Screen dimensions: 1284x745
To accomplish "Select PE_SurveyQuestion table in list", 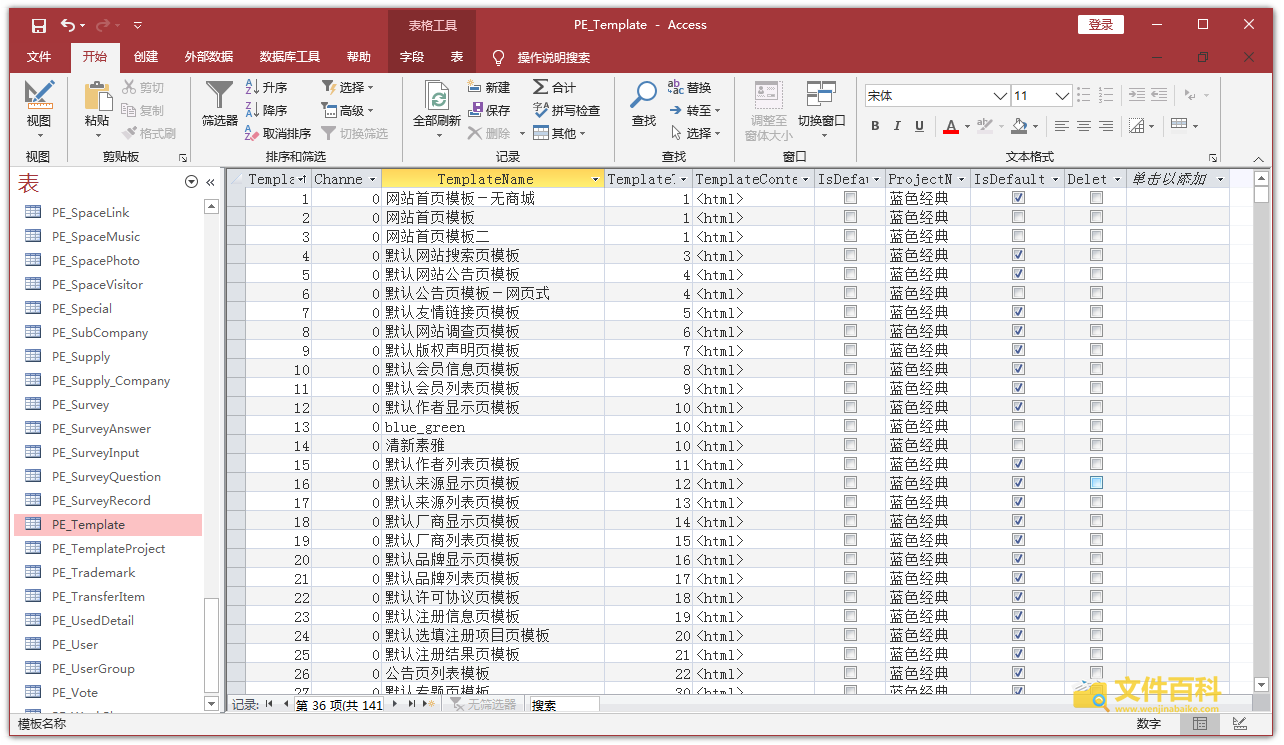I will point(108,476).
